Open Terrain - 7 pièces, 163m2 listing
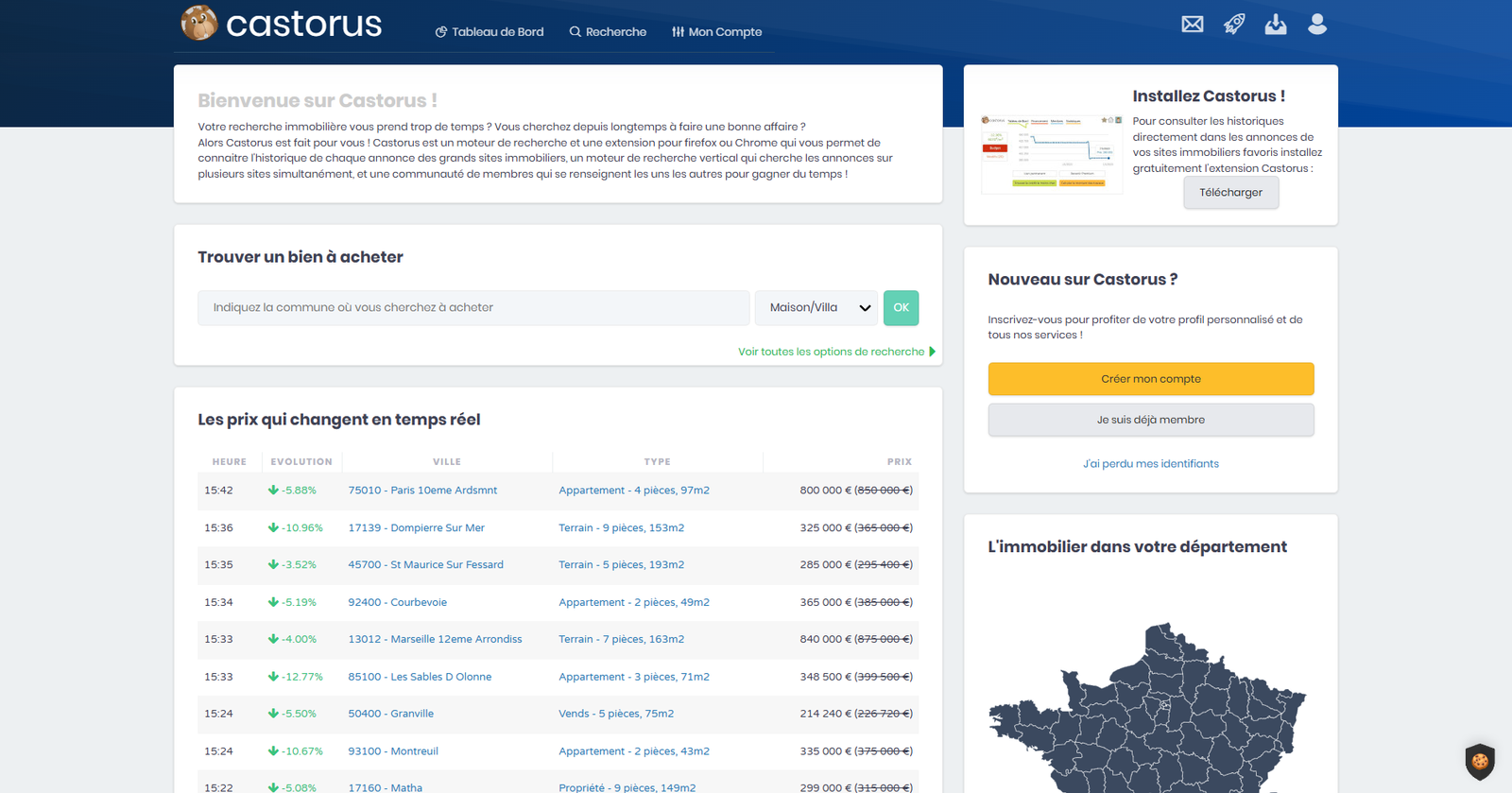This screenshot has height=793, width=1512. tap(622, 640)
